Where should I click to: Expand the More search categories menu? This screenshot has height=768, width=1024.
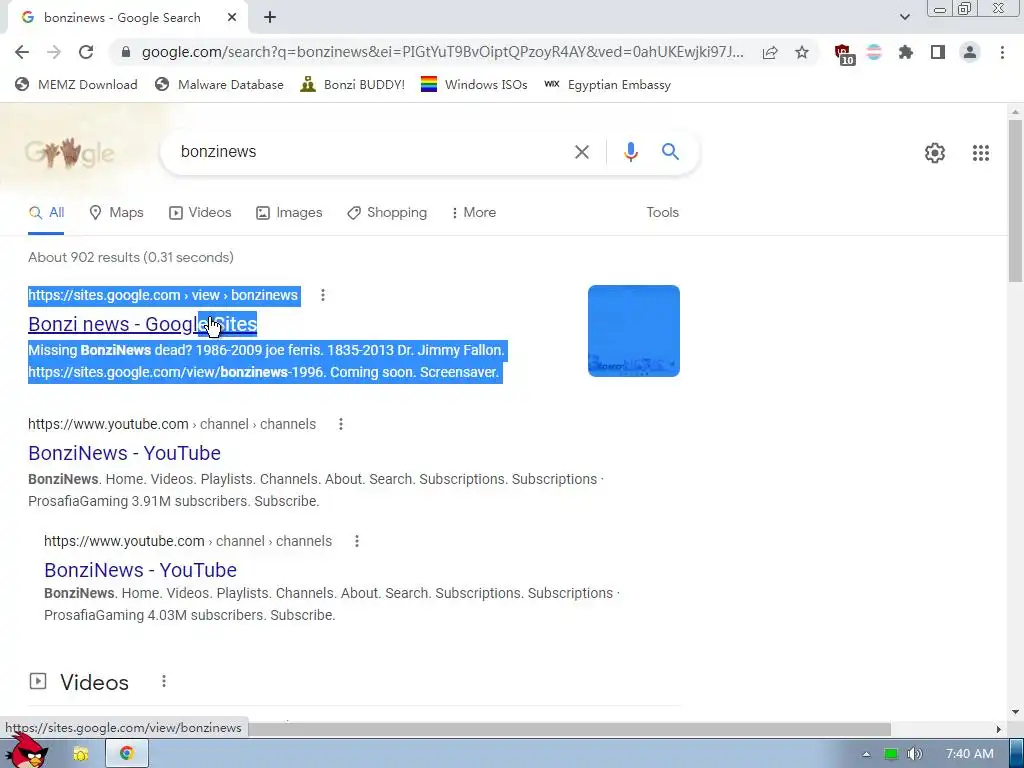473,212
